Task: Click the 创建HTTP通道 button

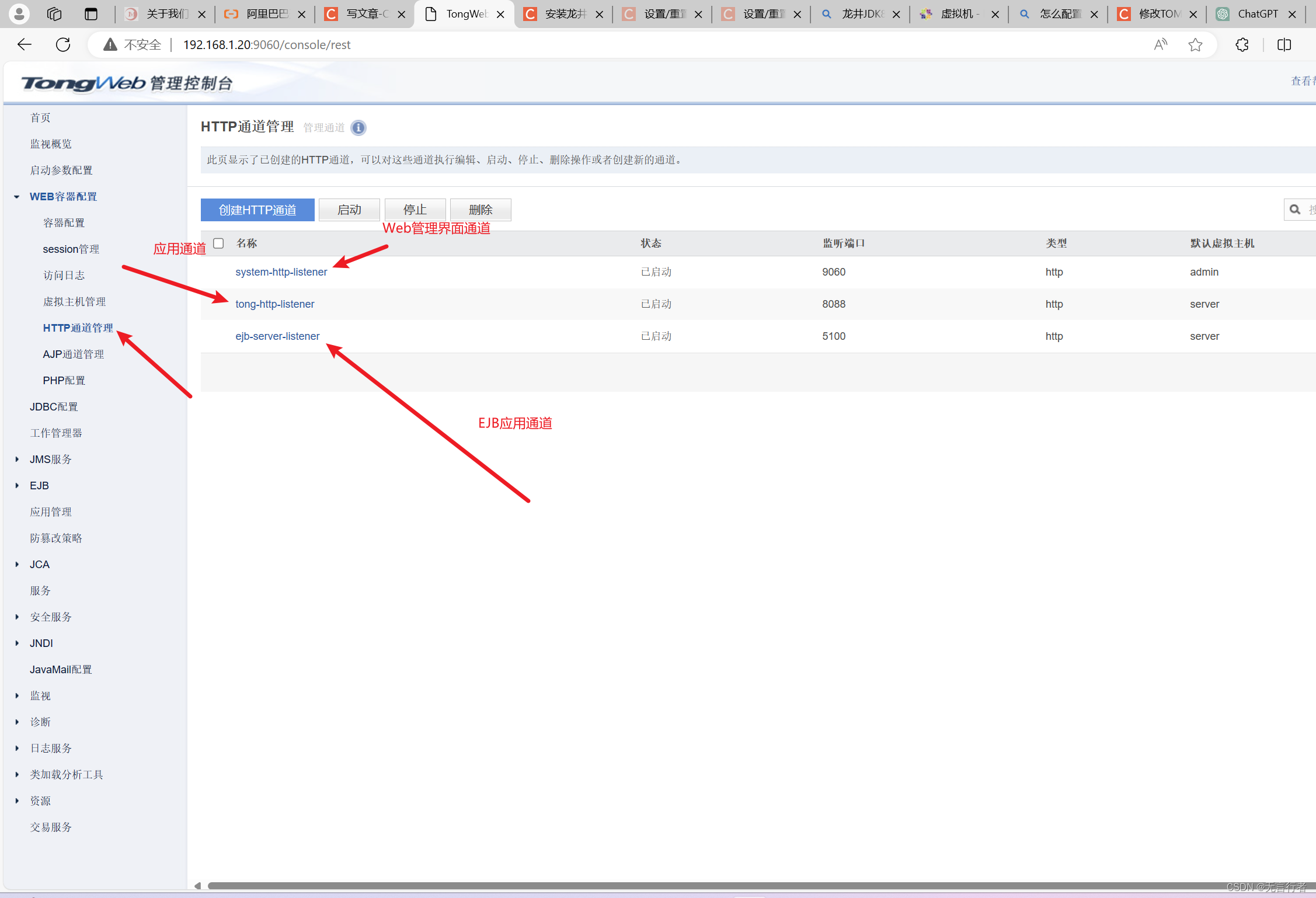Action: [257, 210]
